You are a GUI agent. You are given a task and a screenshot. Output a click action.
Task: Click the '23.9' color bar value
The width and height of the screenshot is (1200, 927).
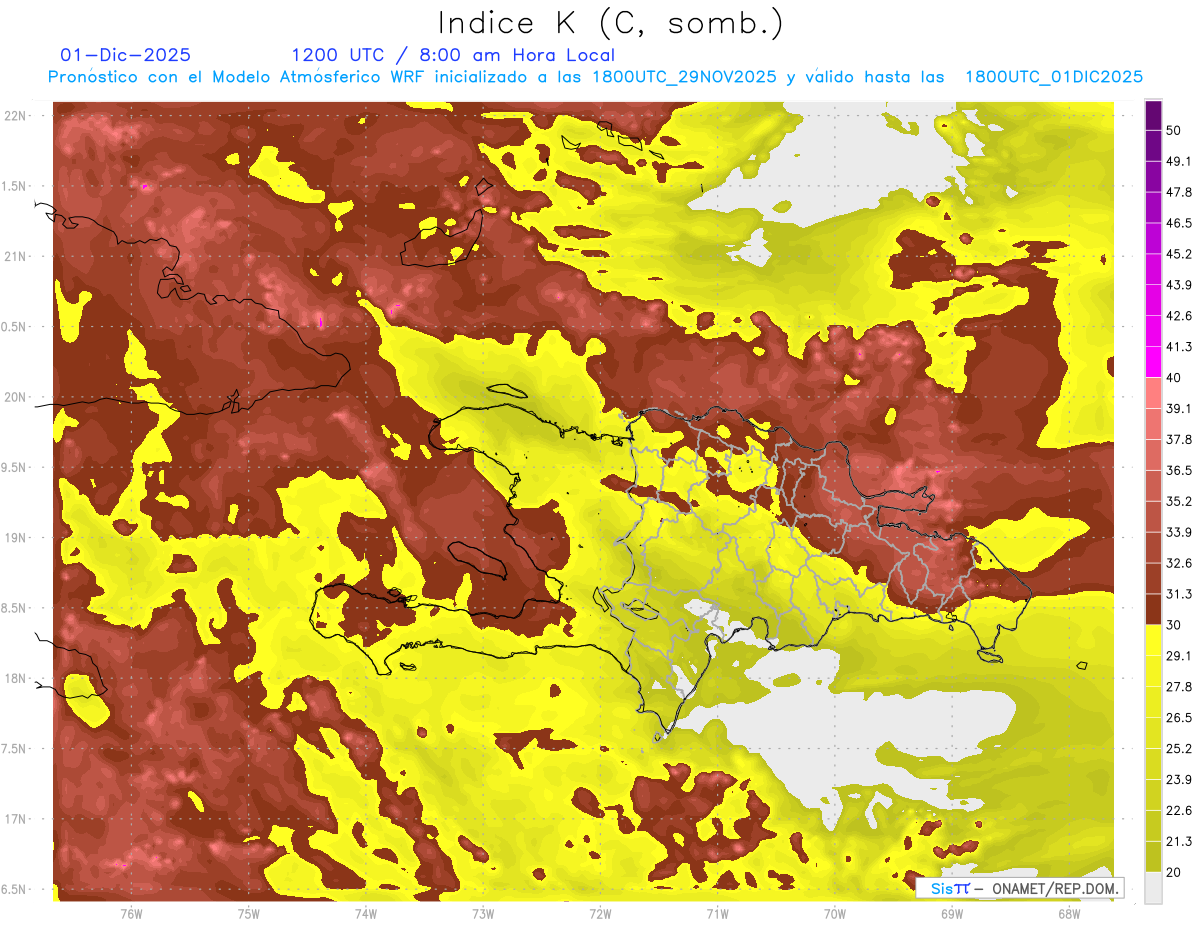point(1179,779)
